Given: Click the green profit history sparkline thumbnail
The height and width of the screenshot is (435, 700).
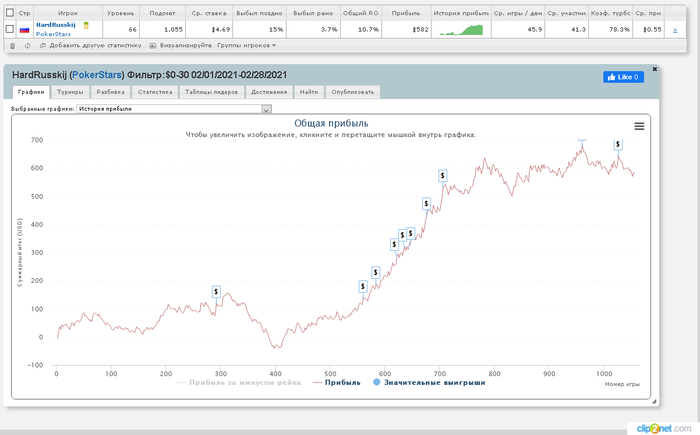Looking at the screenshot, I should 461,29.
